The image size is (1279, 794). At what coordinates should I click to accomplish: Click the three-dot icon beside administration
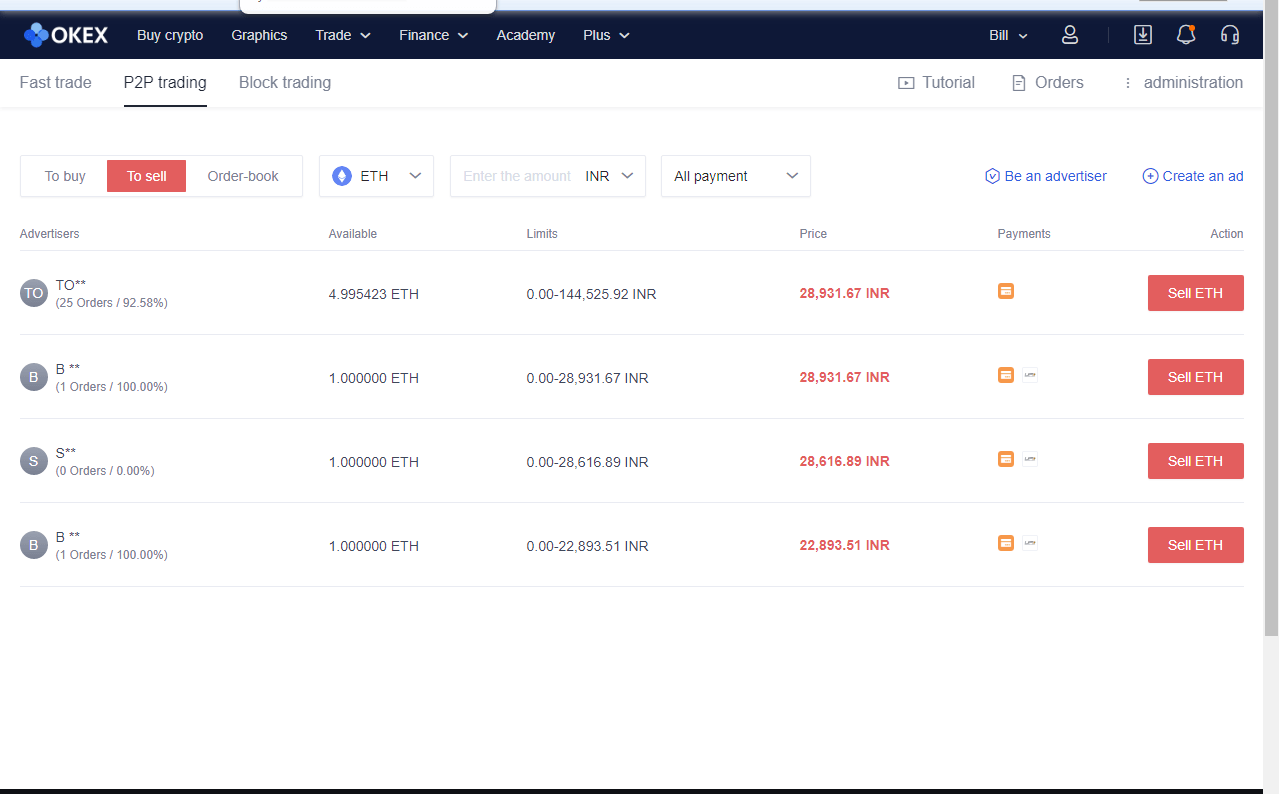1128,83
